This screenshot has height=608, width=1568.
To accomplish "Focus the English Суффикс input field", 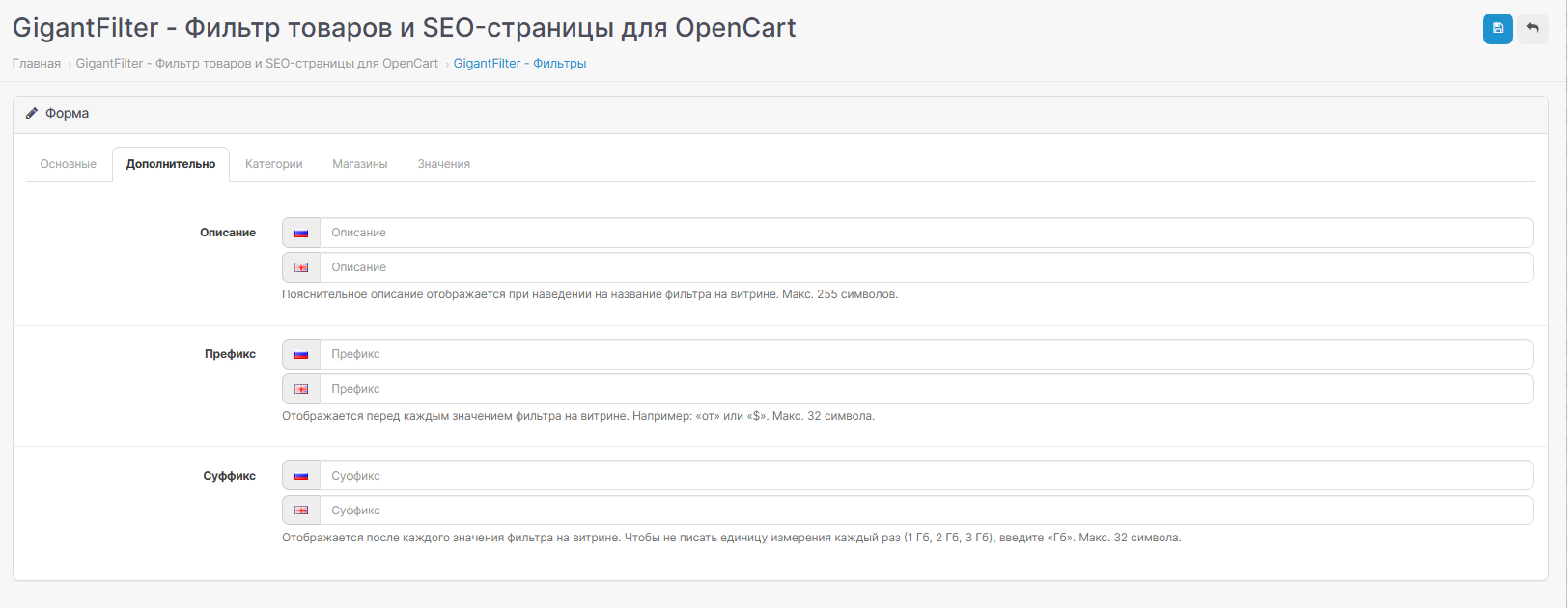I will point(927,511).
